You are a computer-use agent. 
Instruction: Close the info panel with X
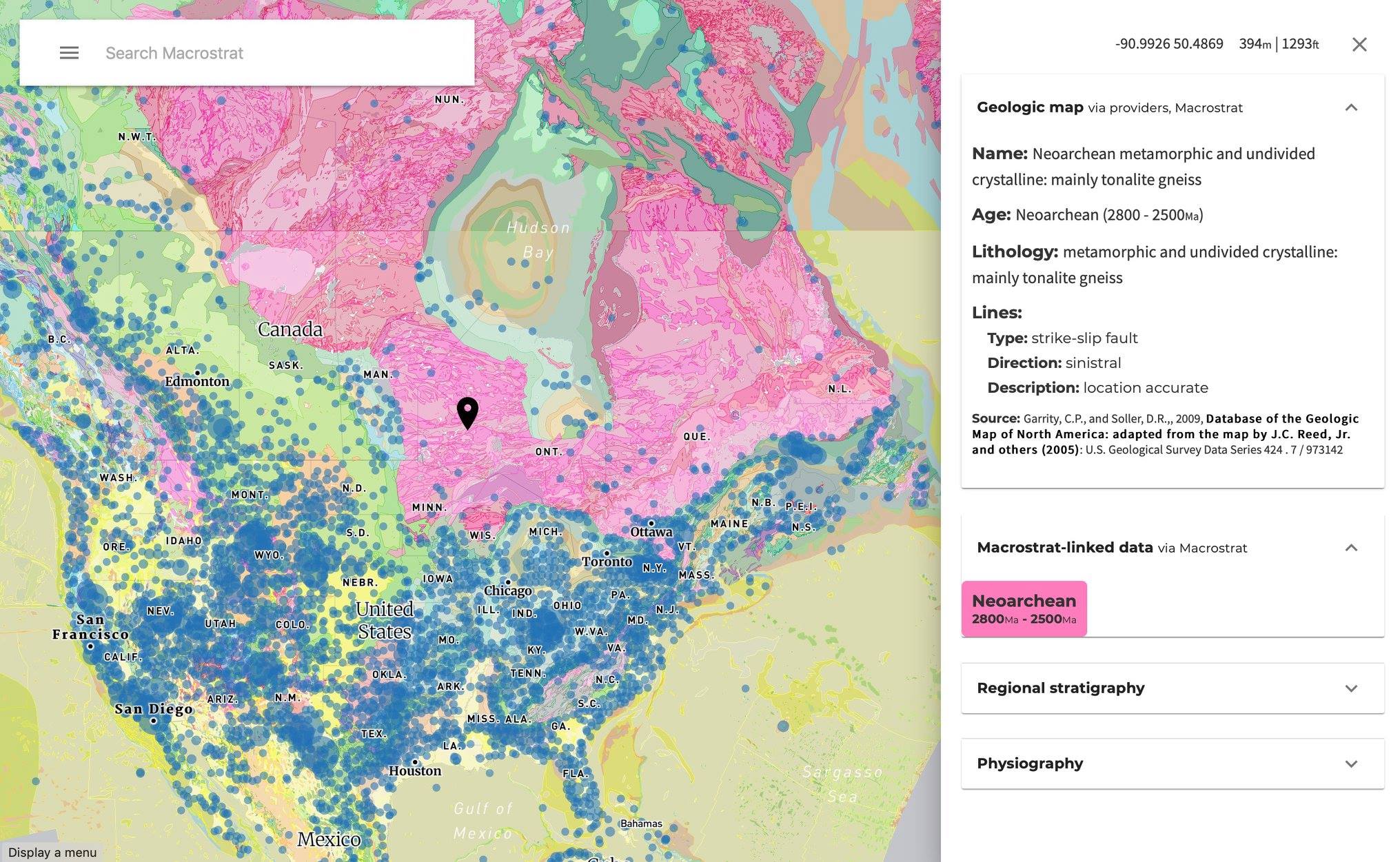pyautogui.click(x=1359, y=45)
